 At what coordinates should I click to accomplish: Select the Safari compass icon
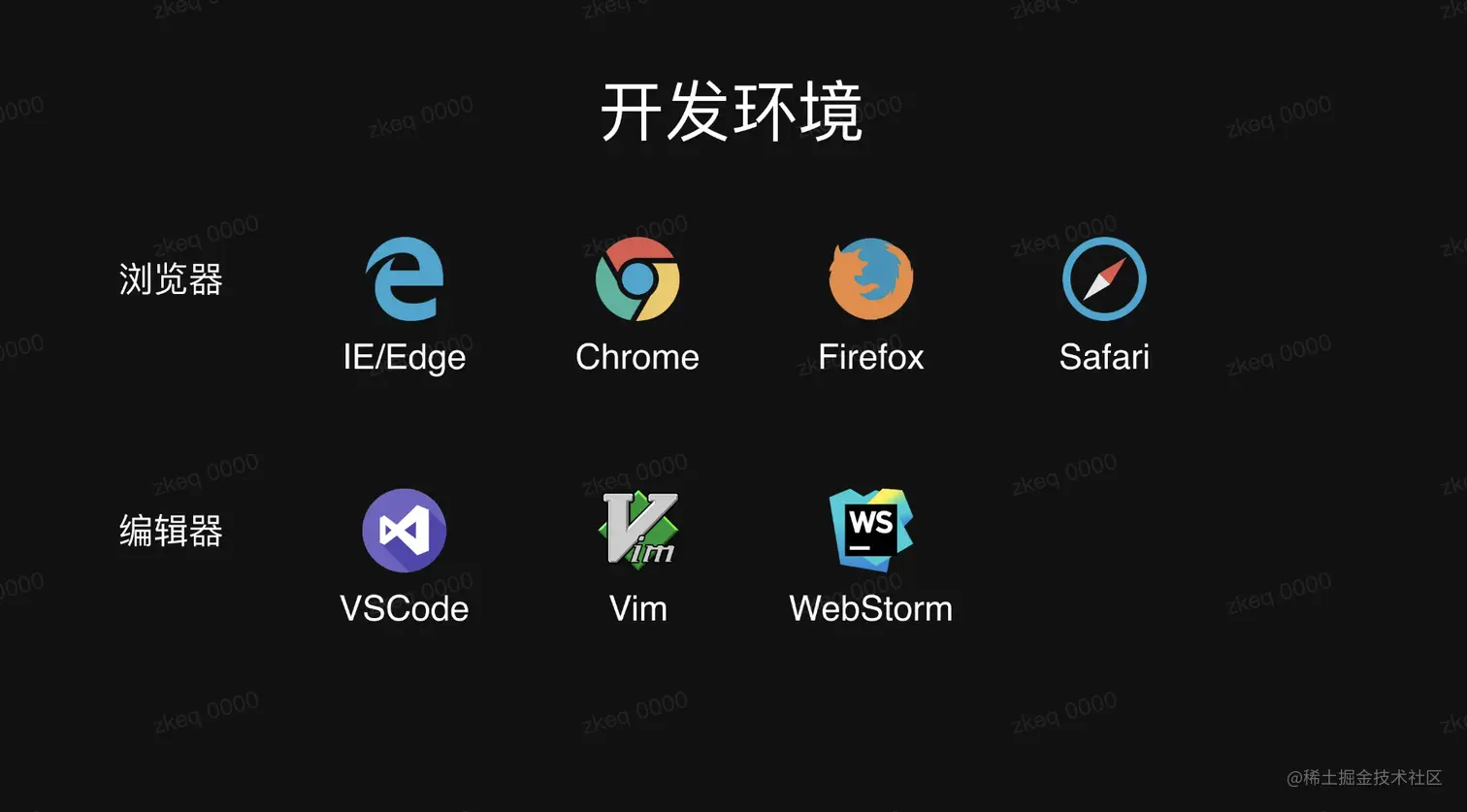tap(1104, 279)
